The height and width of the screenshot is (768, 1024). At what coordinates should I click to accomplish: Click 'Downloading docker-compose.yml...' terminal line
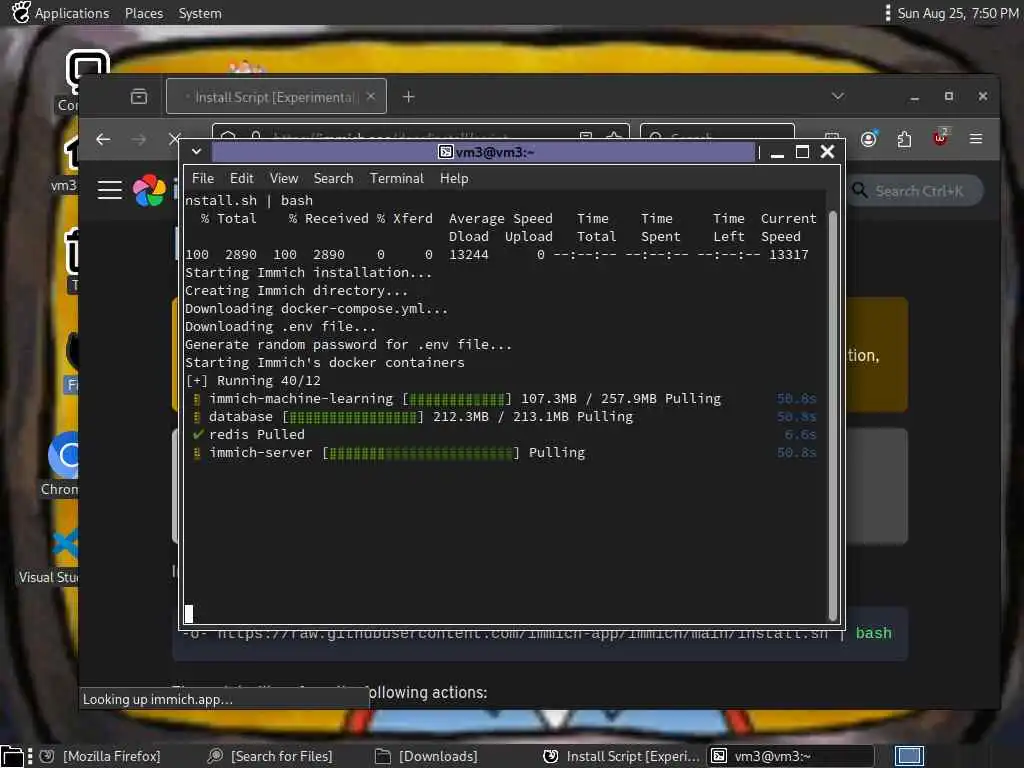pos(316,308)
